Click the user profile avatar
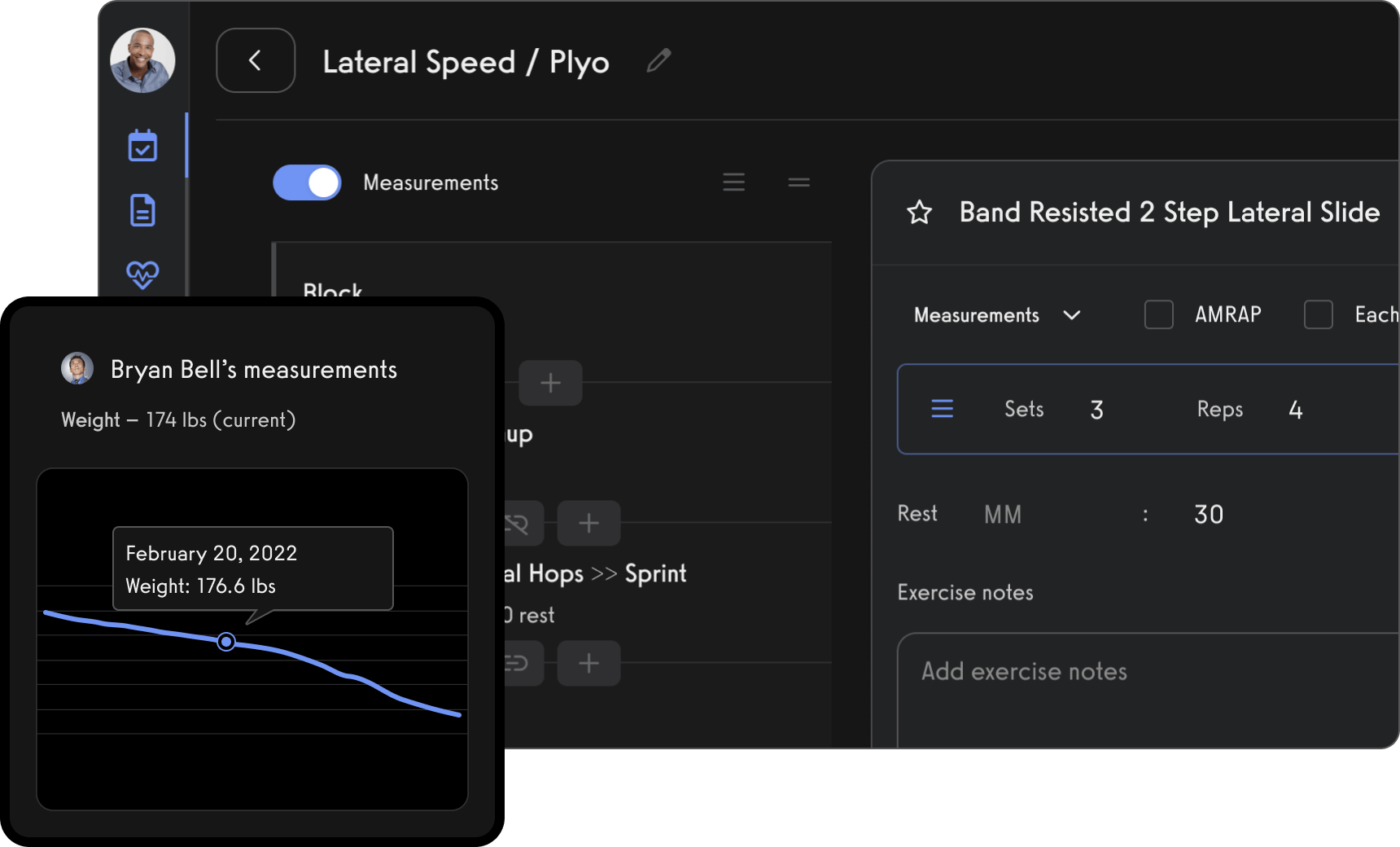1400x847 pixels. click(x=142, y=60)
